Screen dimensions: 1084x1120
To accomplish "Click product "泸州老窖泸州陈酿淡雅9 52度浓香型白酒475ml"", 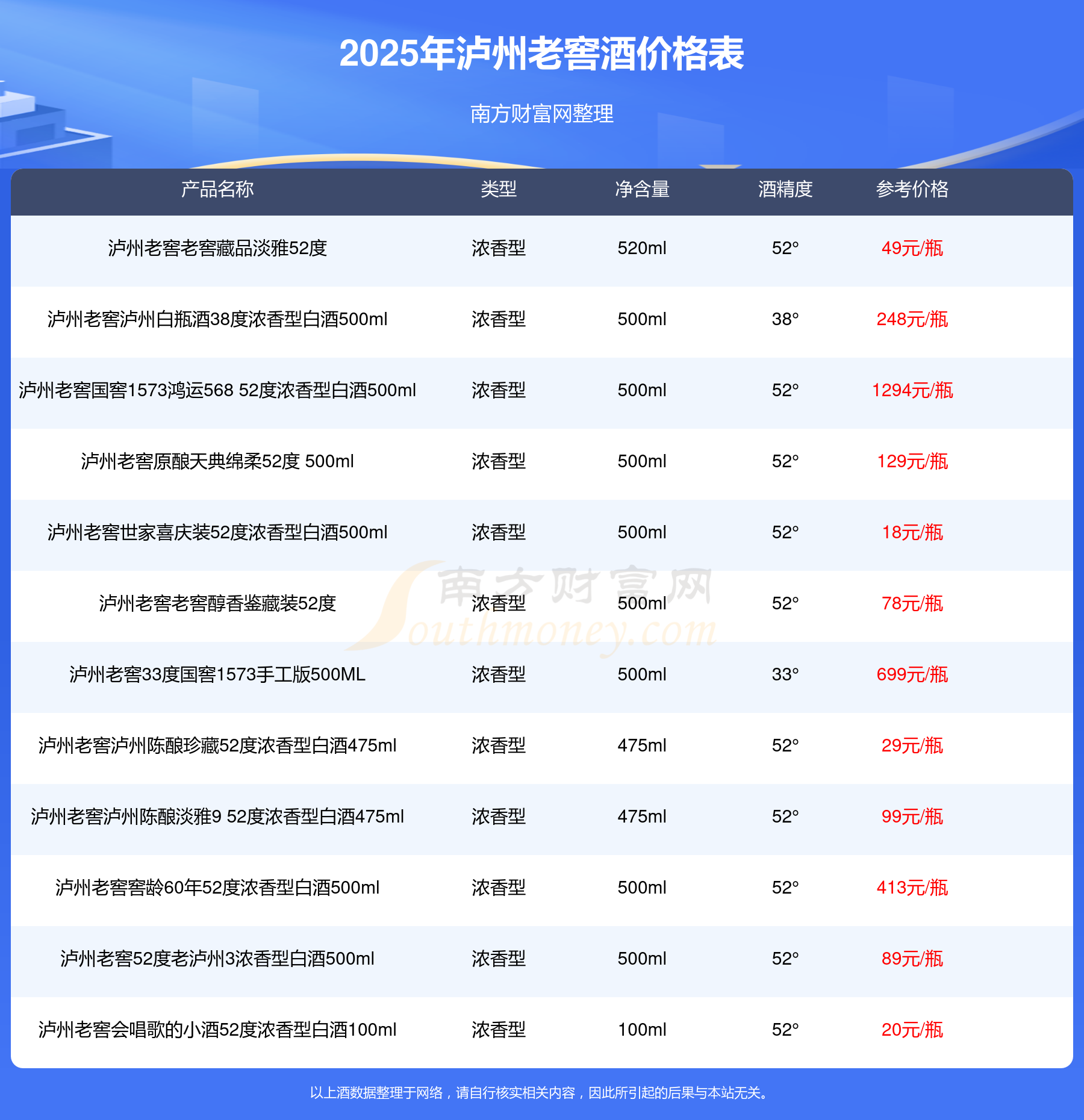I will [x=217, y=817].
